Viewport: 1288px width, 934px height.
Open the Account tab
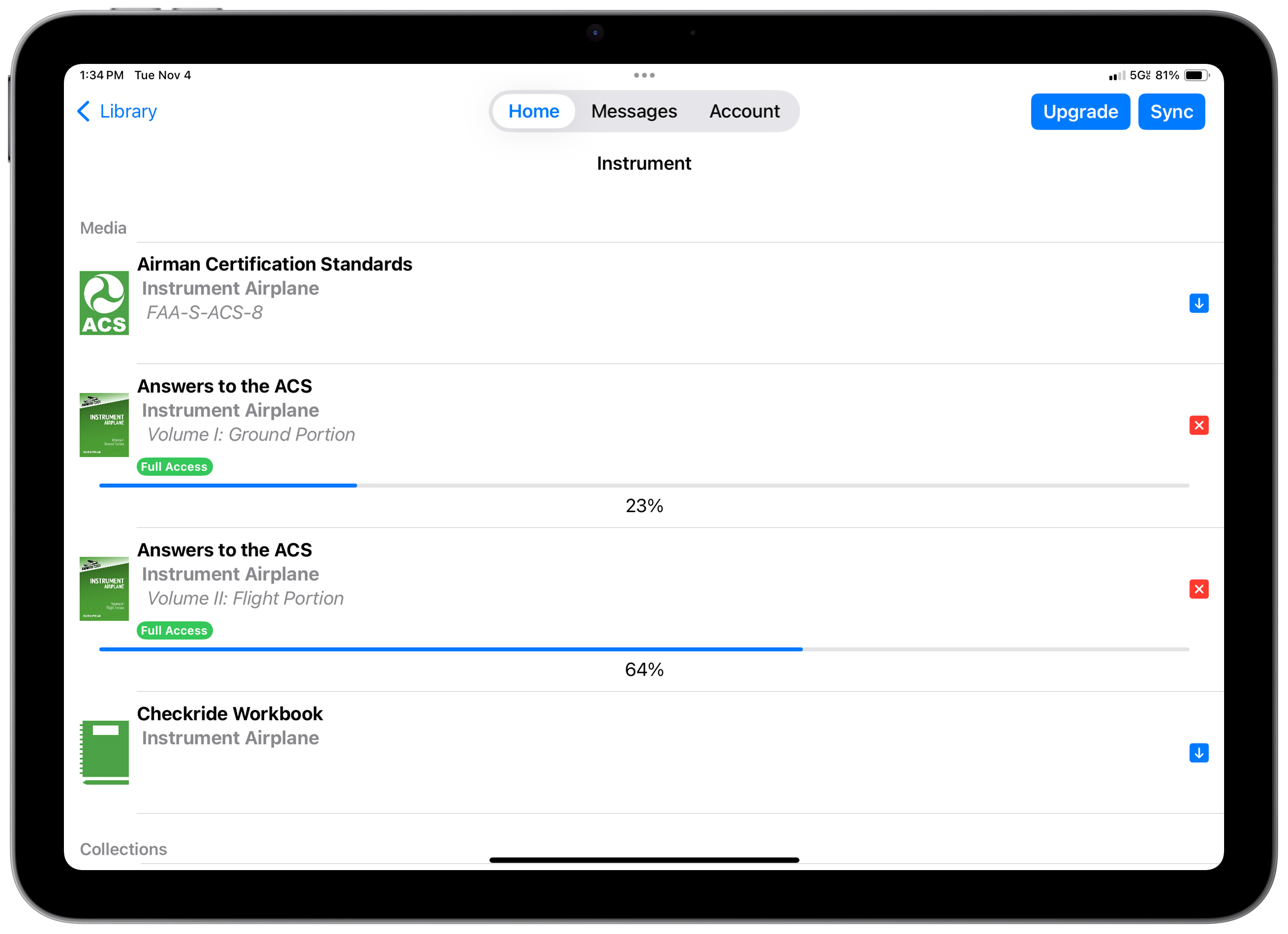coord(744,111)
